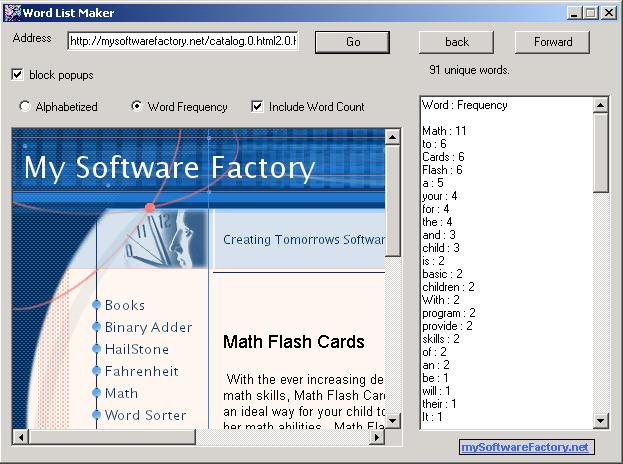
Task: Click the 'Flash : 6' entry
Action: (x=442, y=170)
